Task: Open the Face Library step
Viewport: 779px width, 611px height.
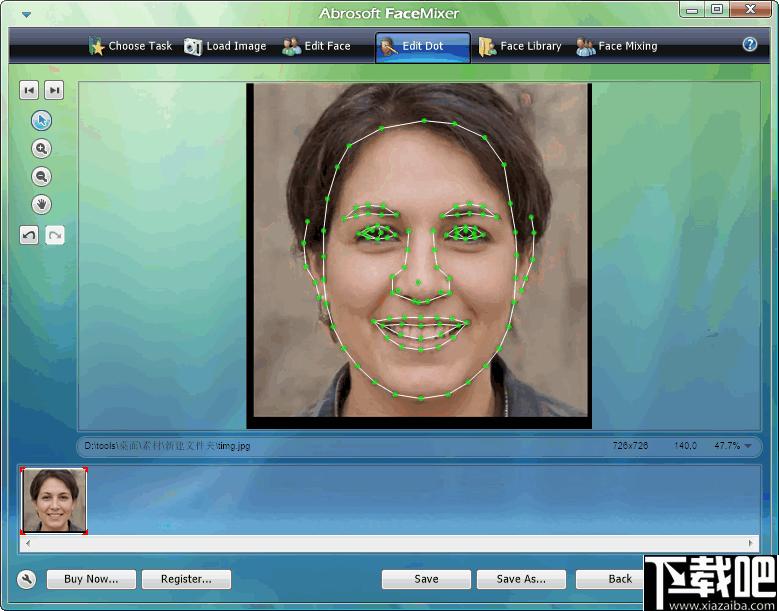Action: tap(520, 46)
